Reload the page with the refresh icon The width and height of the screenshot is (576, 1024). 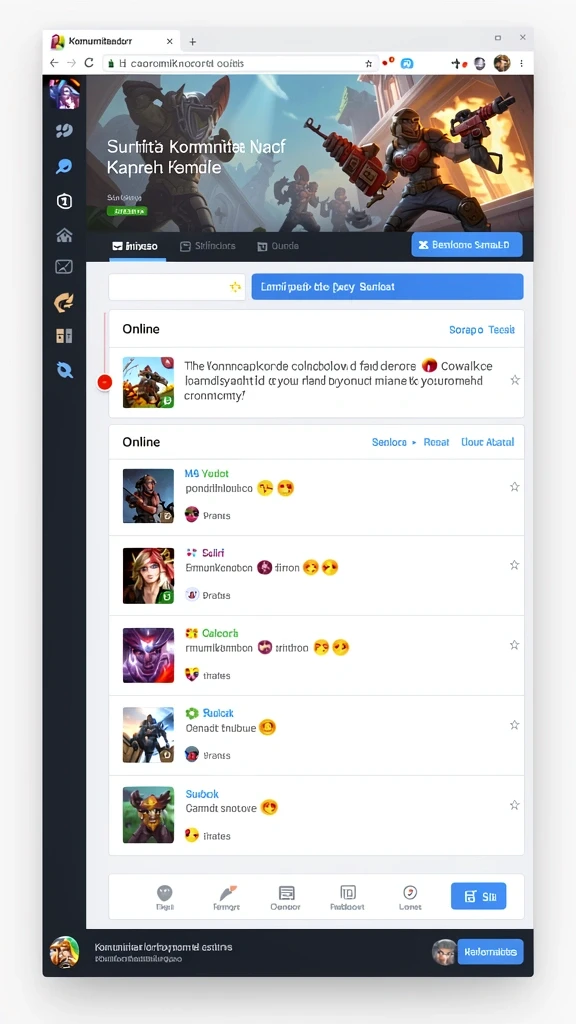tap(89, 63)
